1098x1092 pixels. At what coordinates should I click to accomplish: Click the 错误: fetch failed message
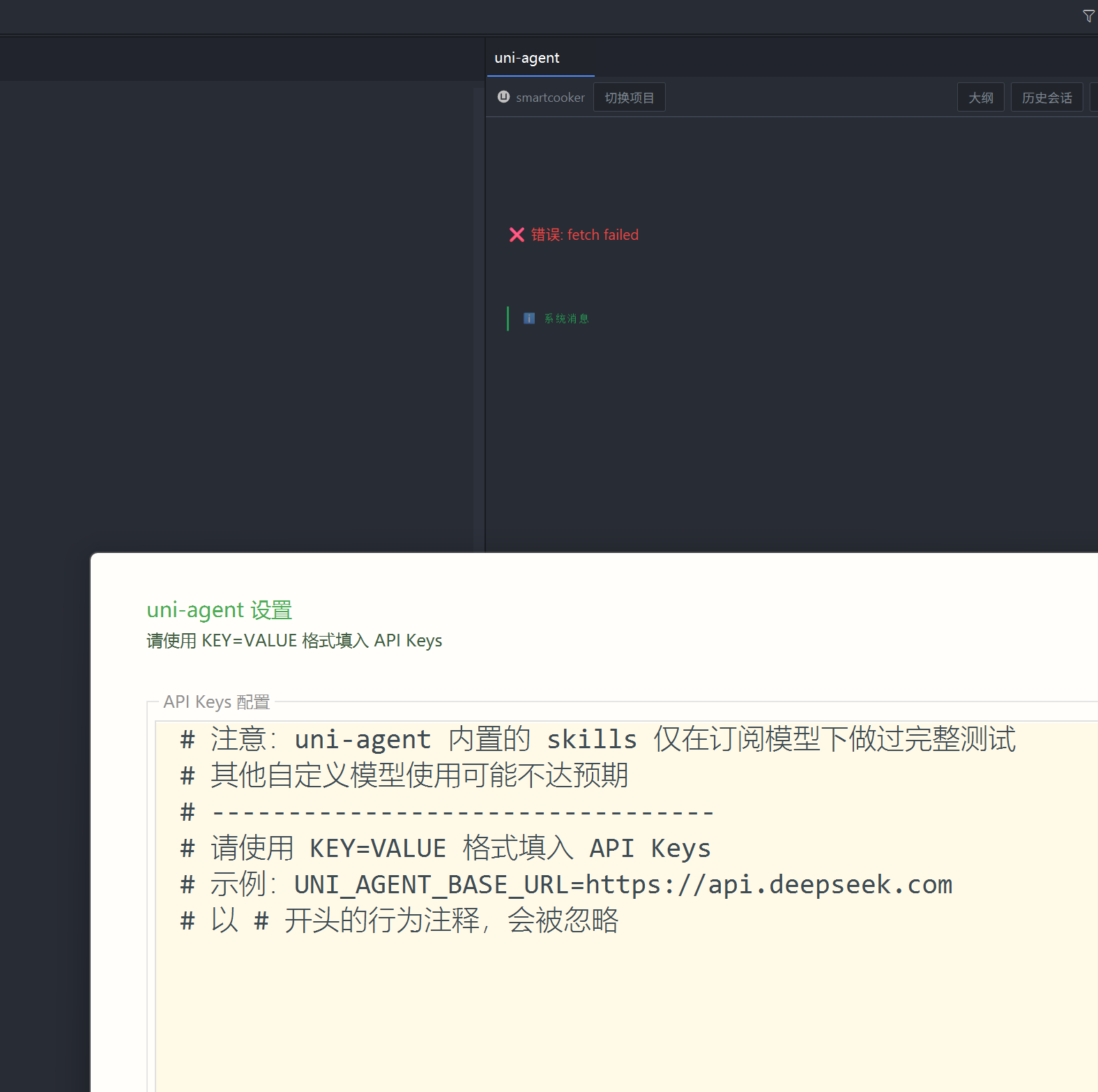[584, 235]
